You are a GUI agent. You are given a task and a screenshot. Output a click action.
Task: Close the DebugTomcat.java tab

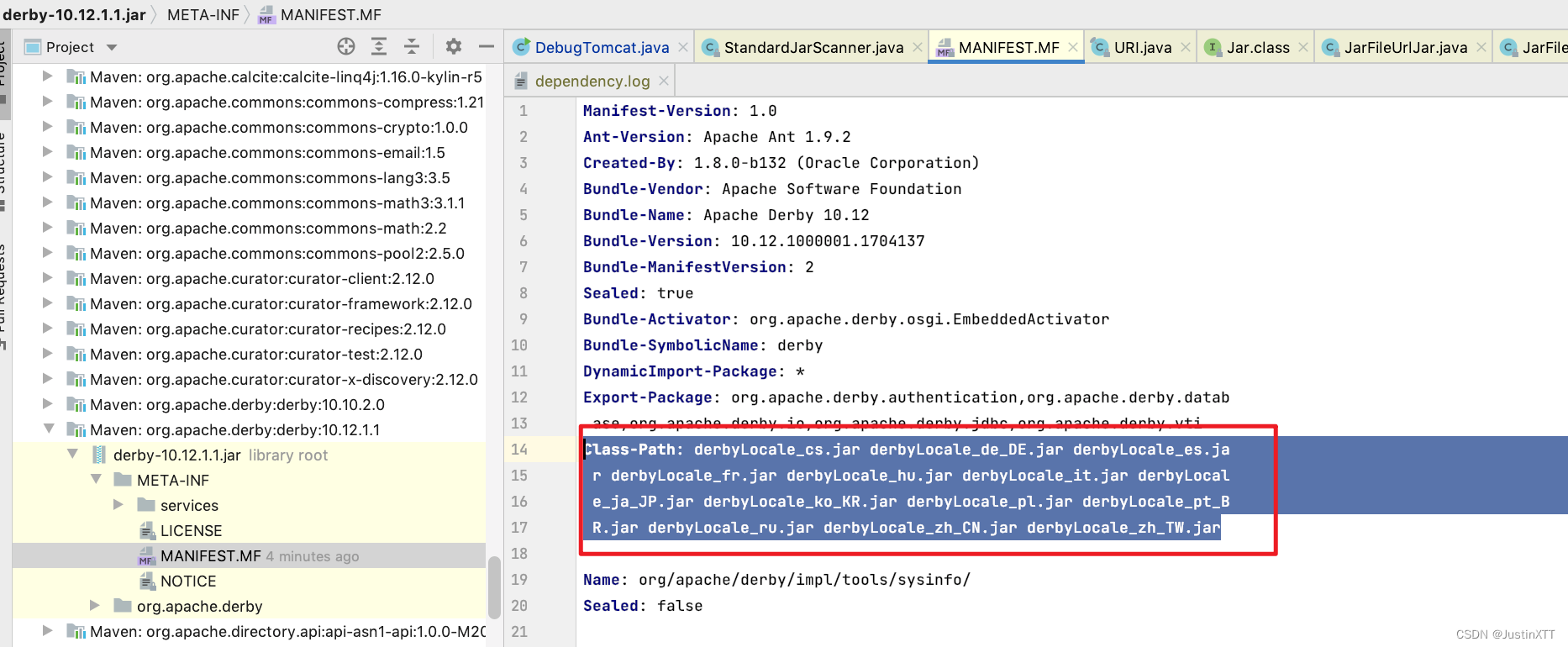click(x=683, y=48)
